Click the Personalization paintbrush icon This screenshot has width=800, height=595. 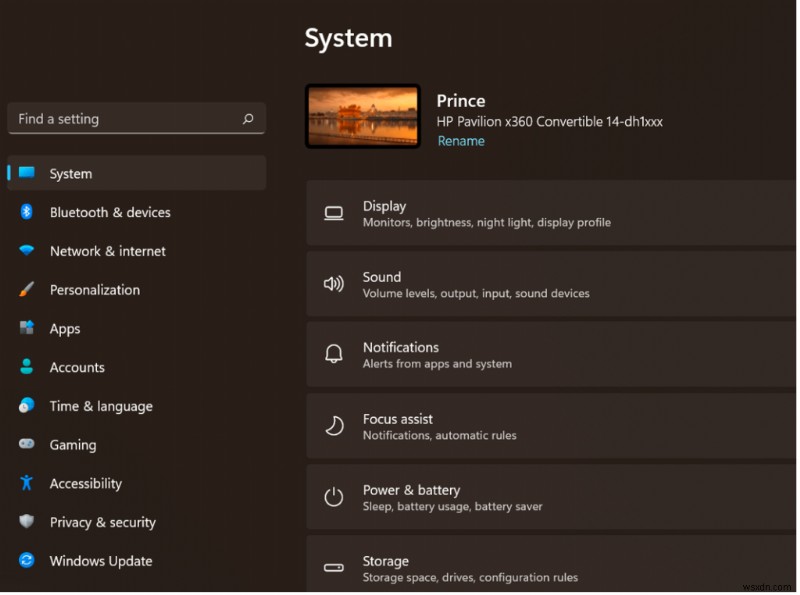(x=27, y=290)
